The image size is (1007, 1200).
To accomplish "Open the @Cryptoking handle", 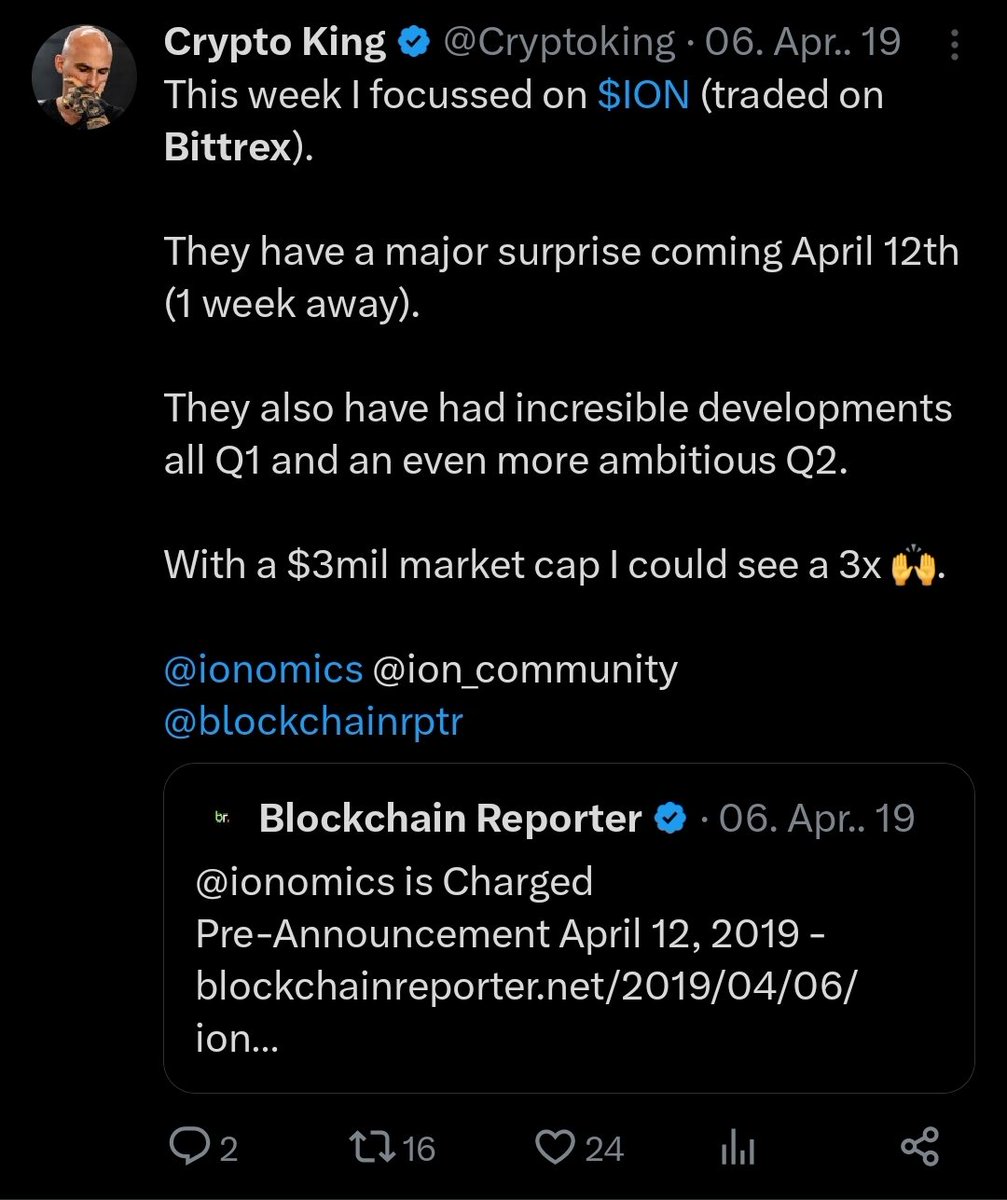I will click(x=558, y=42).
